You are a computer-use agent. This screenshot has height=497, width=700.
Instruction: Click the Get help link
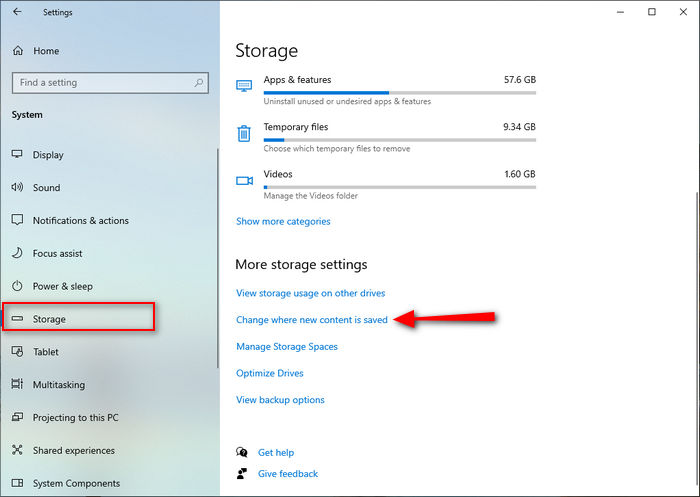[x=276, y=452]
